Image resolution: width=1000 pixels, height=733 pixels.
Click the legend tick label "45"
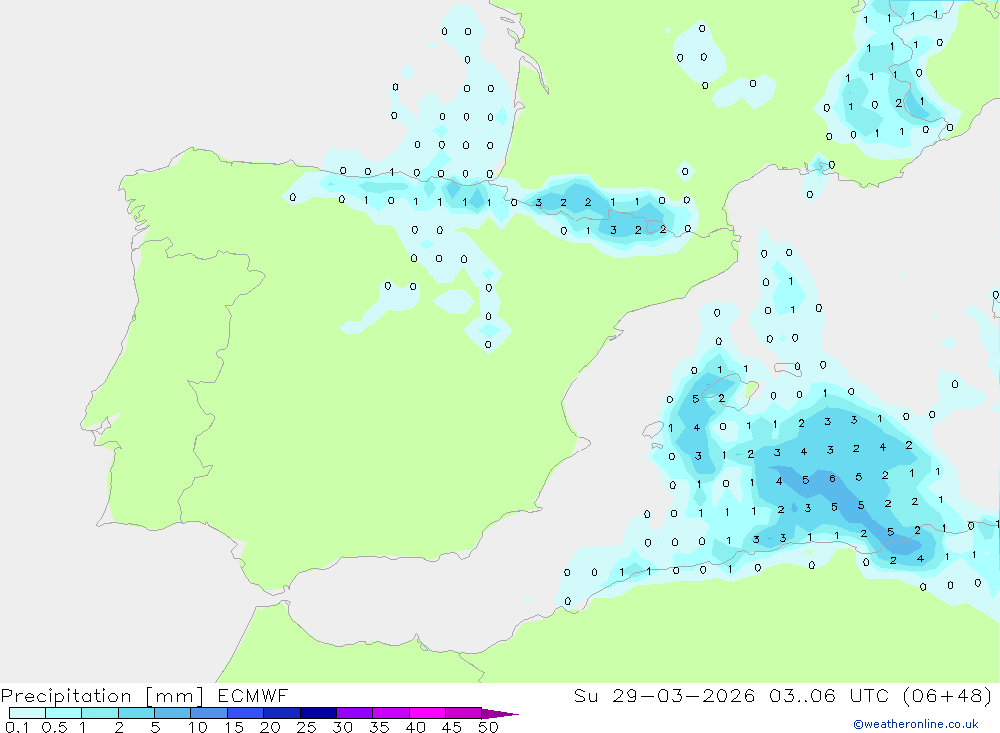tap(452, 727)
